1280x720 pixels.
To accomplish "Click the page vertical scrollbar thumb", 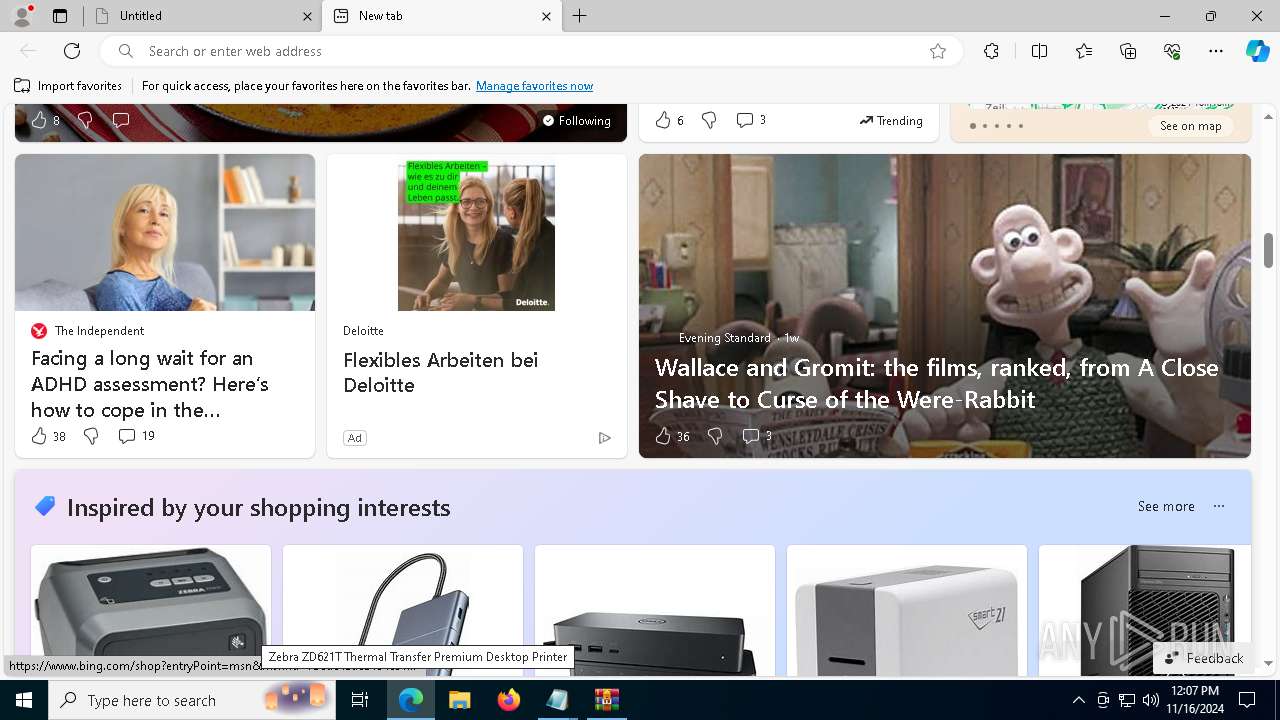I will (1268, 250).
